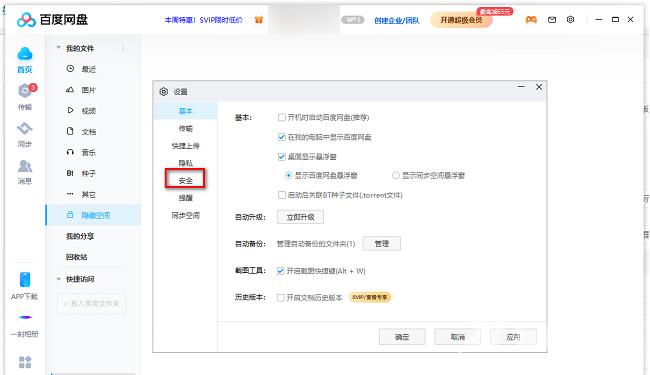Open 最近 recent files
Image resolution: width=650 pixels, height=375 pixels.
coord(89,69)
